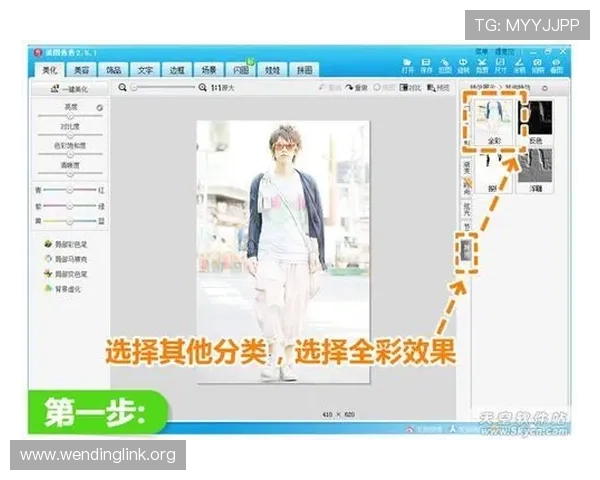Click the 截图 icon at toolbar end
Screen dimensions: 600x480
click(556, 66)
